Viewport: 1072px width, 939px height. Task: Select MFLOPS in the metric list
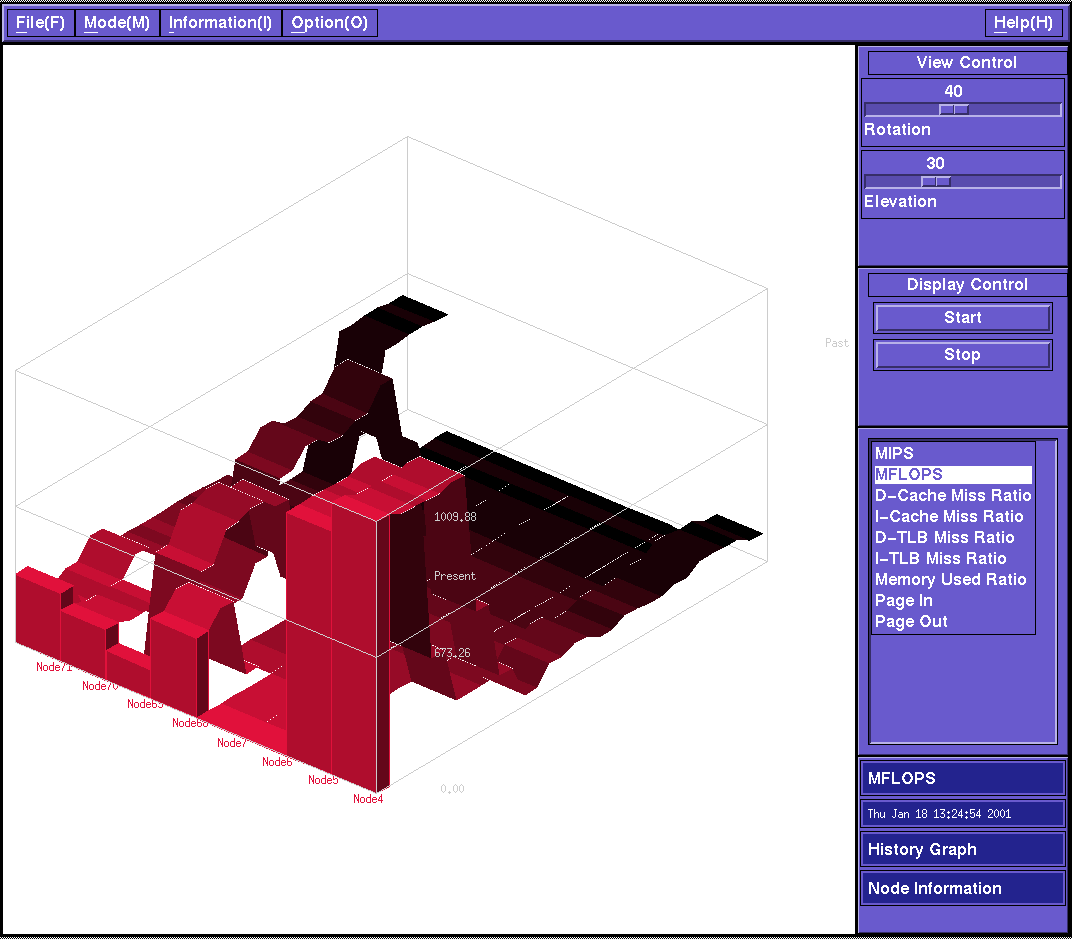[908, 475]
